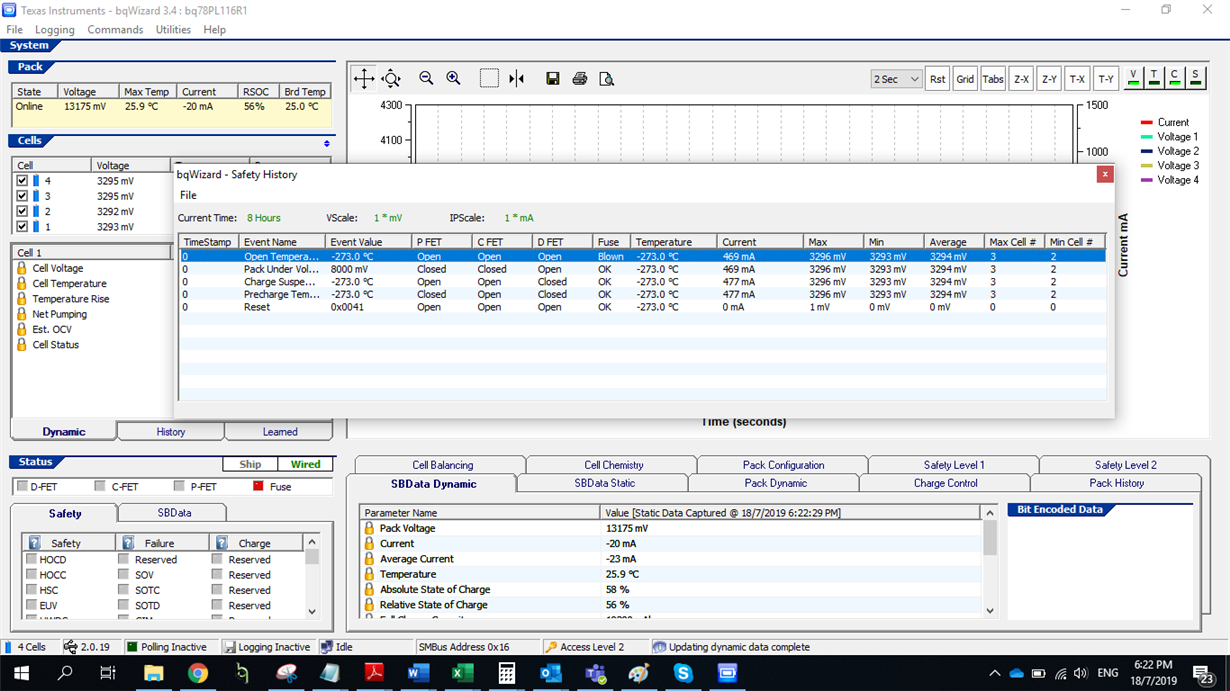Uncheck the cell 2 checkbox
This screenshot has width=1230, height=691.
pyautogui.click(x=22, y=212)
